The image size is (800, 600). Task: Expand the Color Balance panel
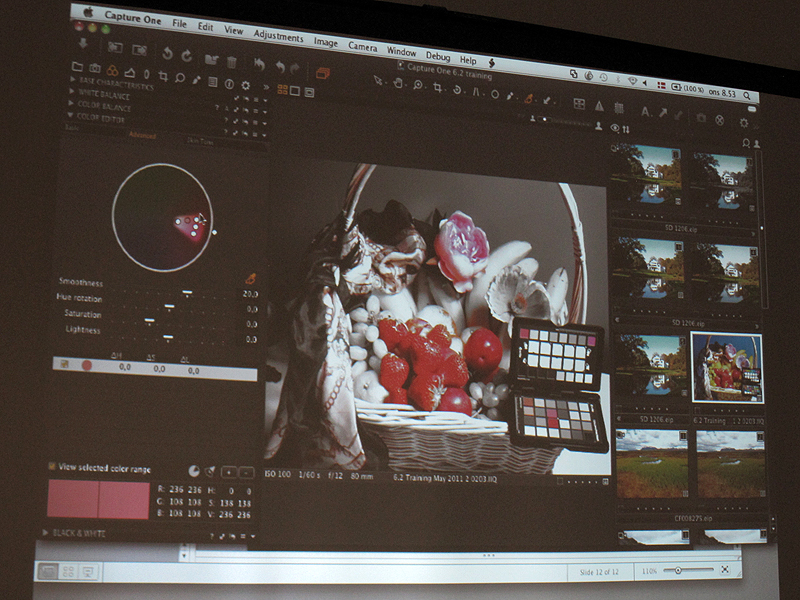[x=71, y=103]
